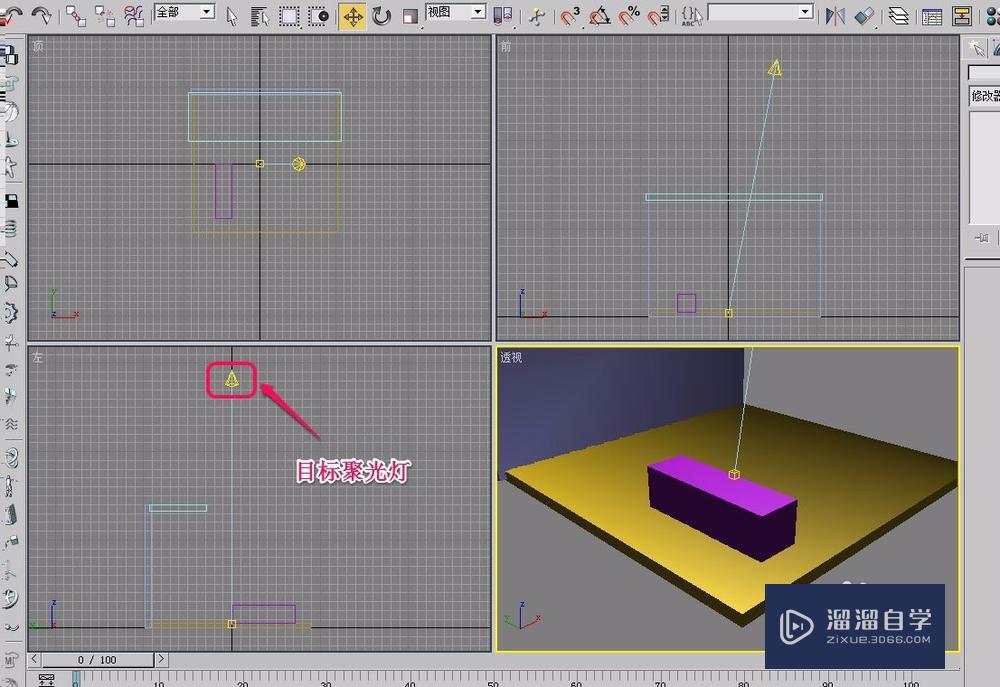Viewport: 1000px width, 687px height.
Task: Select the spotlight icon in the top viewport
Action: tap(298, 164)
